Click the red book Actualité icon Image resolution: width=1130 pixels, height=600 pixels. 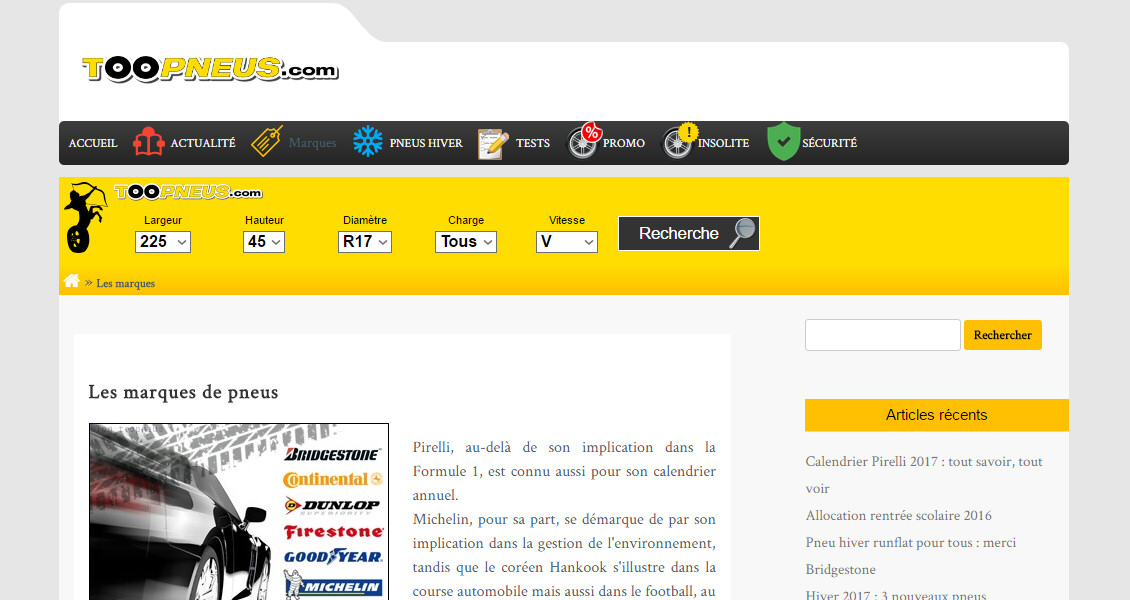[148, 142]
